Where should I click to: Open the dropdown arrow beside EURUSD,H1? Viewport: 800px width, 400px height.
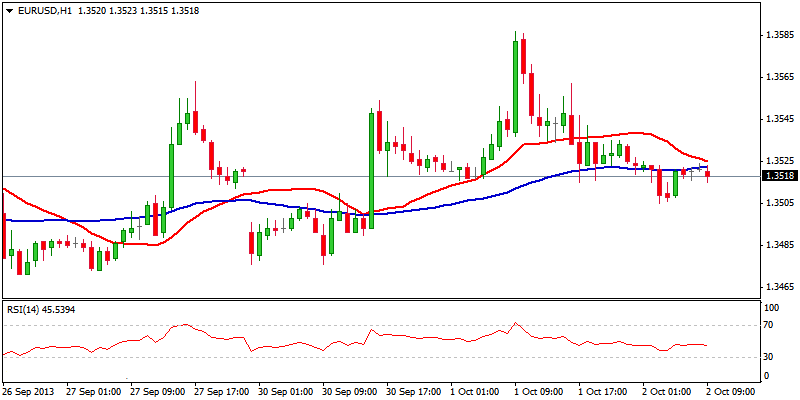tap(8, 10)
